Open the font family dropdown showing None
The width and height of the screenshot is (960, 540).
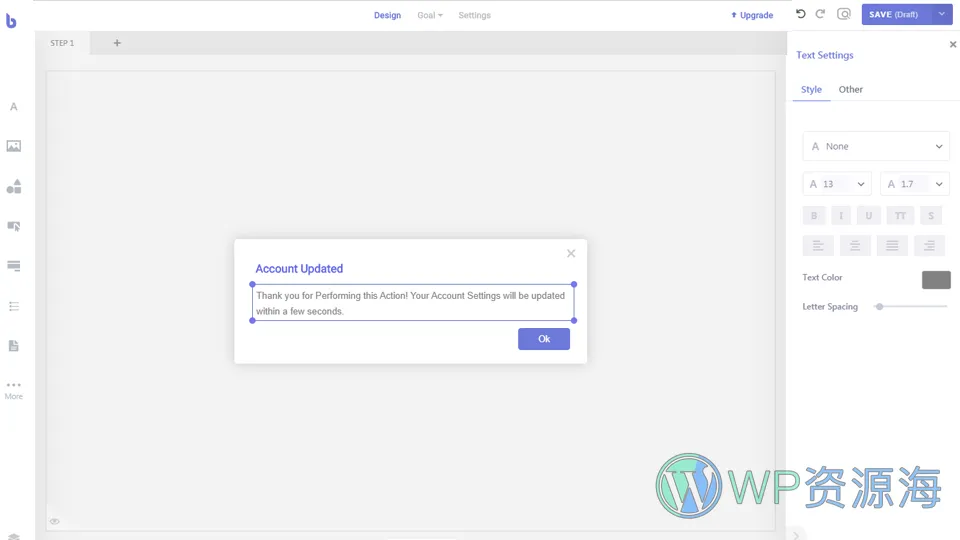coord(876,146)
